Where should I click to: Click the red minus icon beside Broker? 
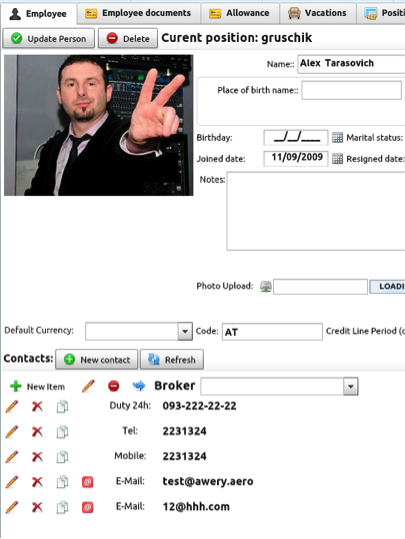[x=114, y=386]
